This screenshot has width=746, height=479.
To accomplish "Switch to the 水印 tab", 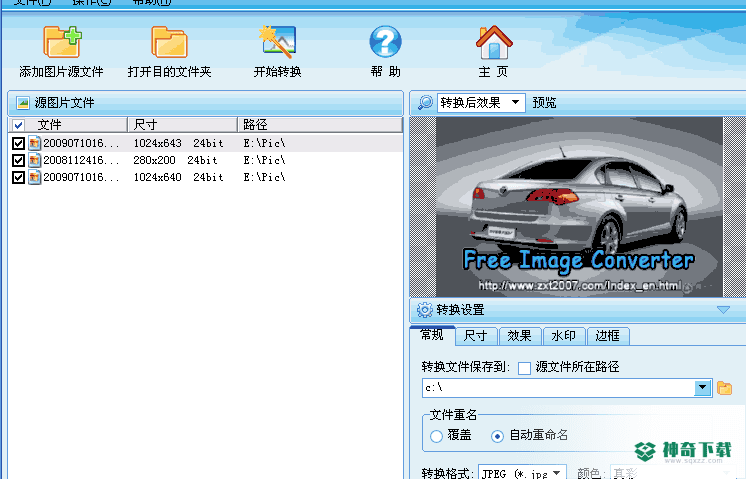I will tap(563, 336).
